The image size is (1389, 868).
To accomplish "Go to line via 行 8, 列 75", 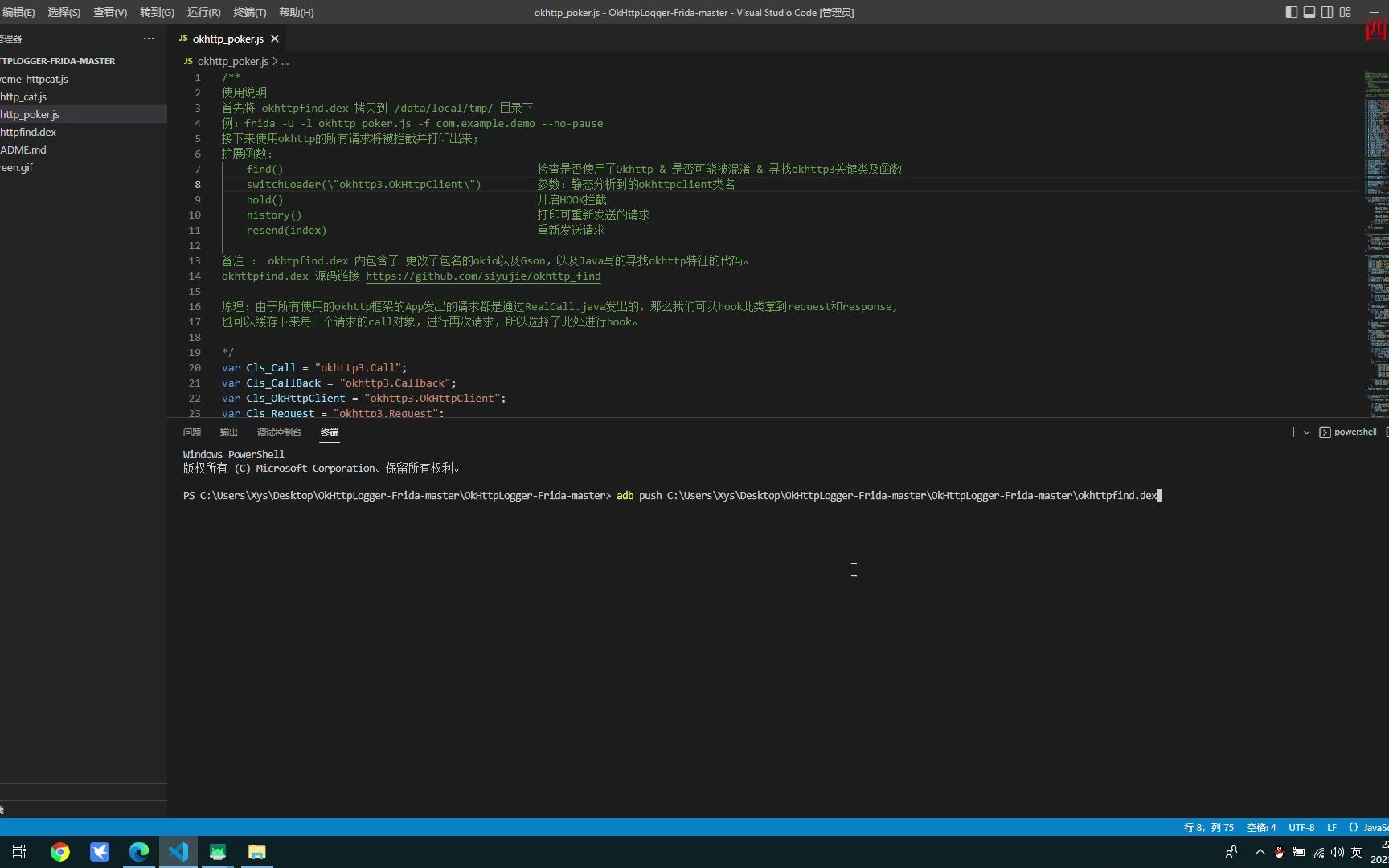I will click(x=1208, y=827).
